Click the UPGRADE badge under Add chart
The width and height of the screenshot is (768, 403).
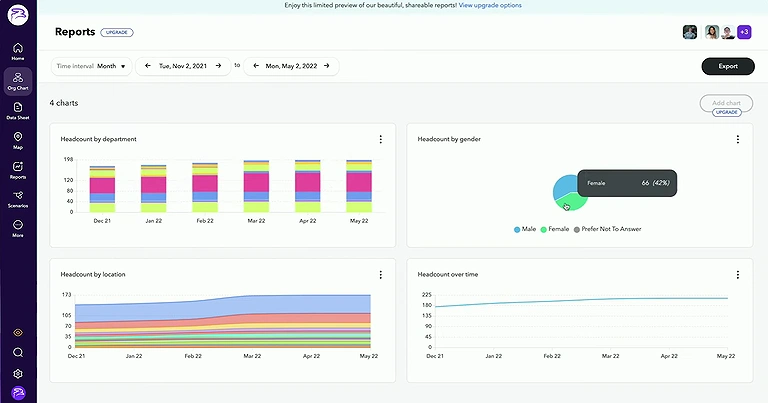point(726,112)
